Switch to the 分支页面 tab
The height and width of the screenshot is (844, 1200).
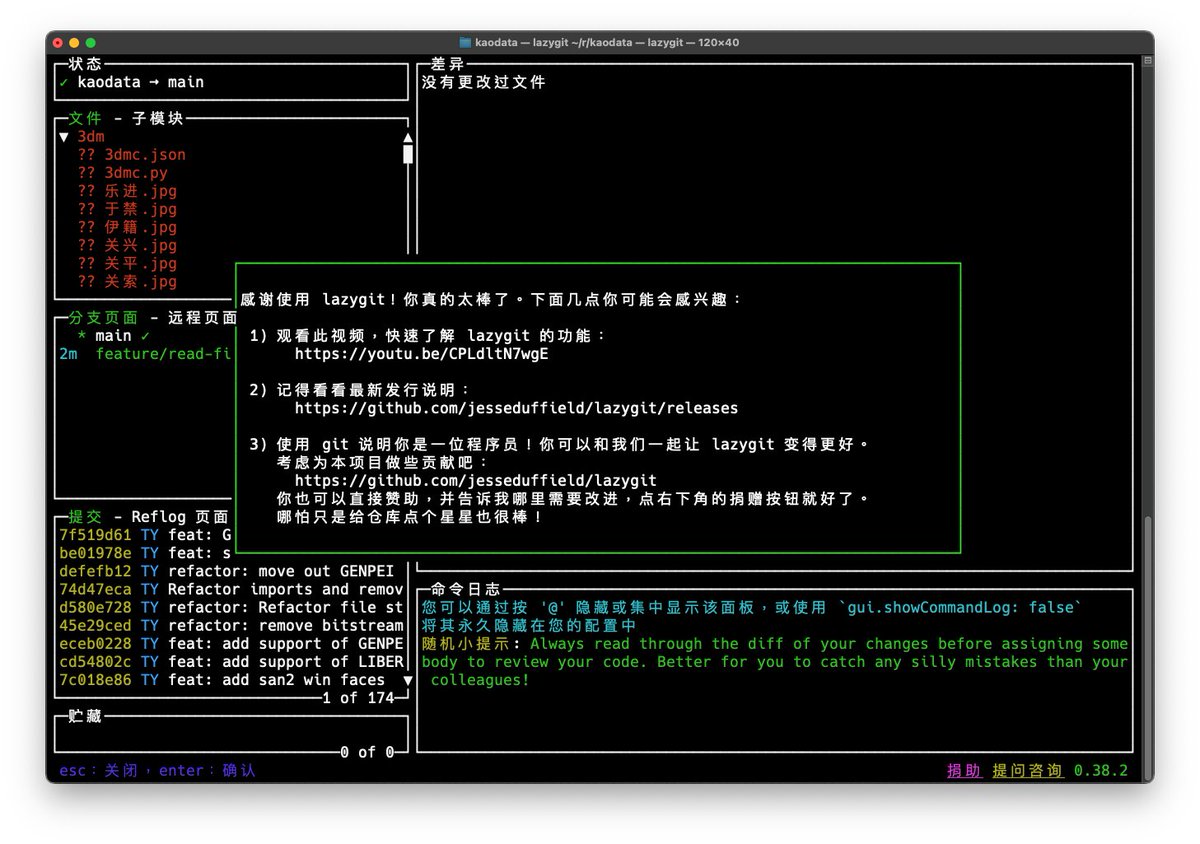click(x=103, y=317)
